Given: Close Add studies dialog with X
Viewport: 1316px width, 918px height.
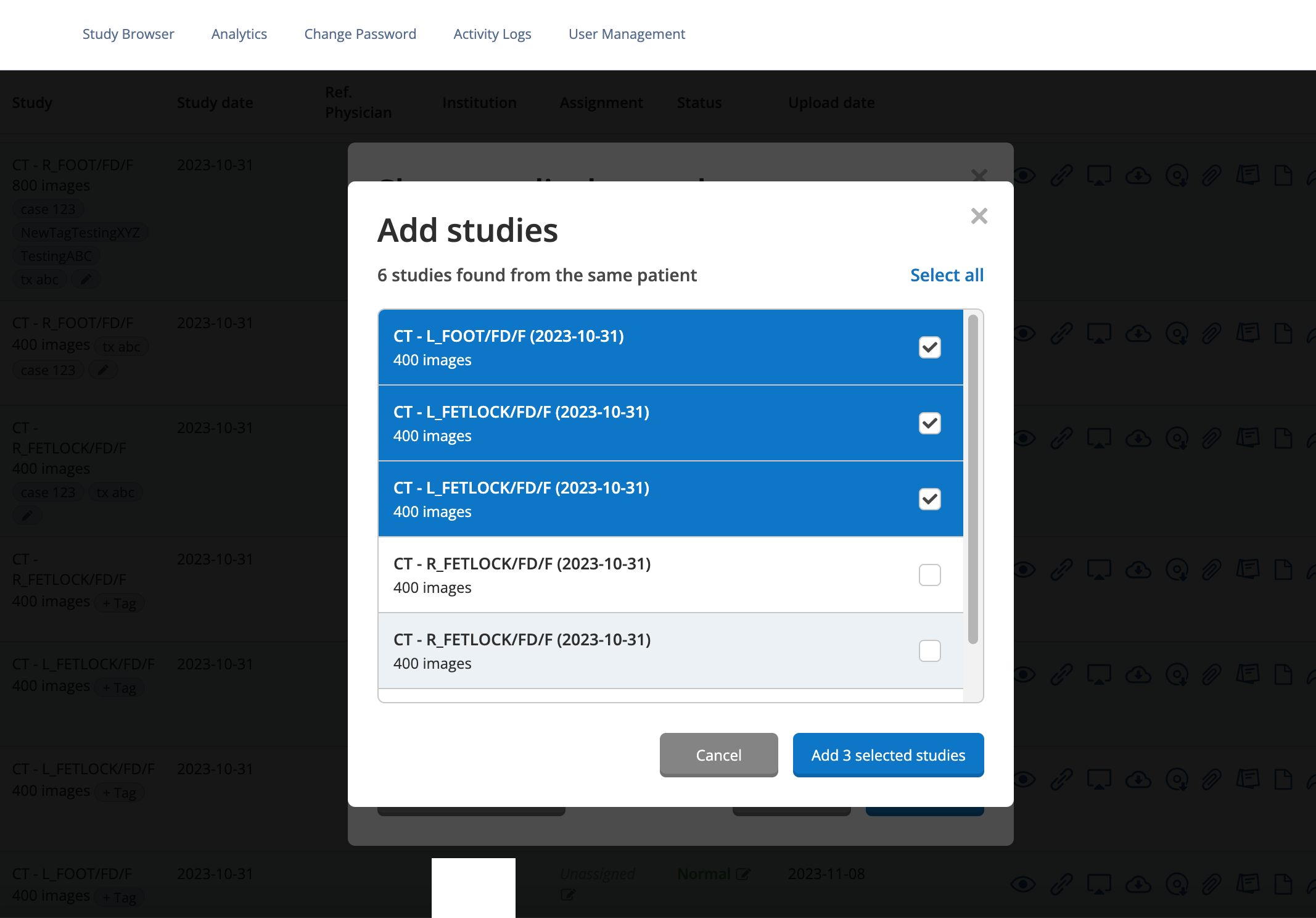Looking at the screenshot, I should point(979,216).
